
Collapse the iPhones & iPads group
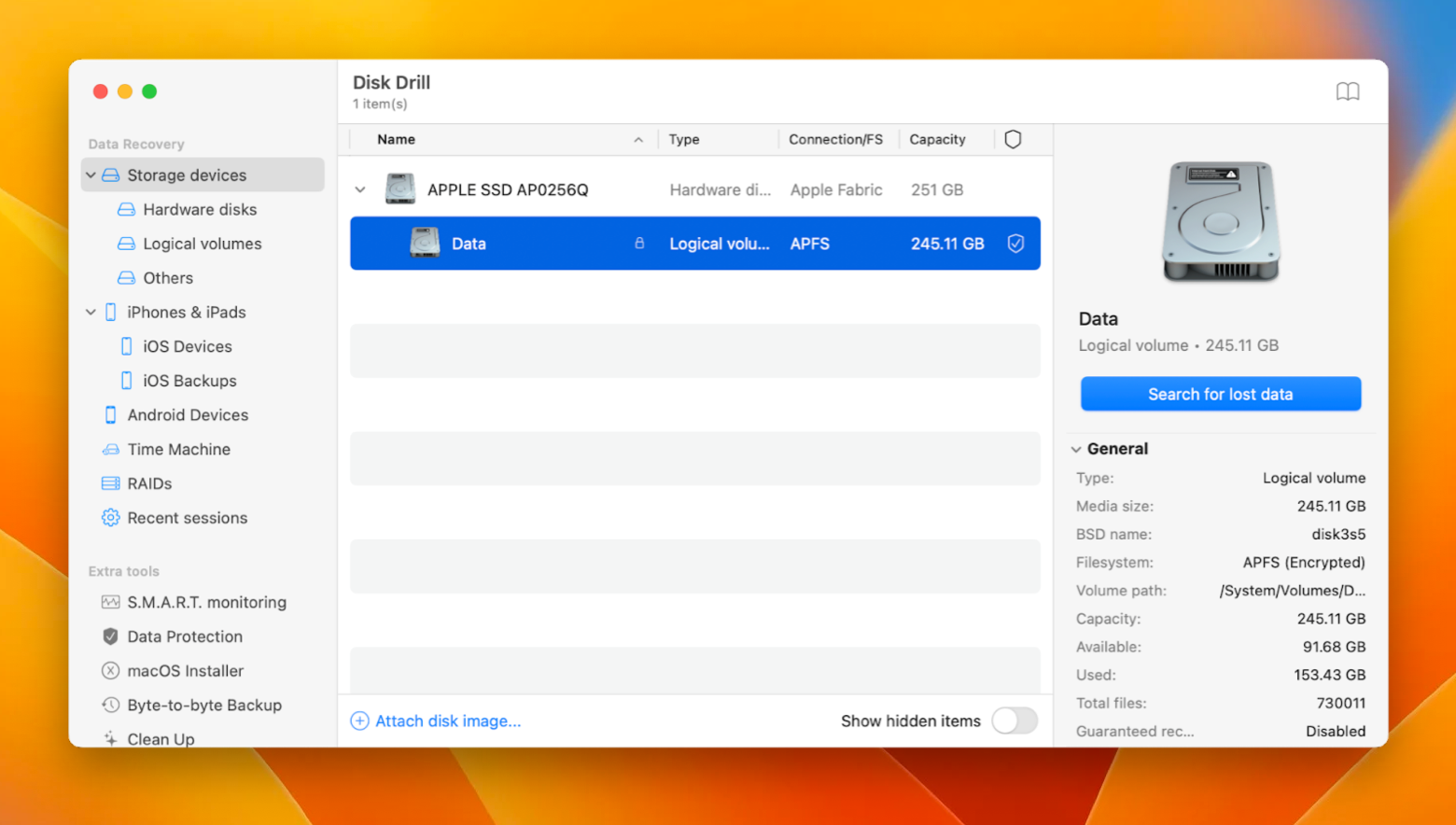(91, 312)
